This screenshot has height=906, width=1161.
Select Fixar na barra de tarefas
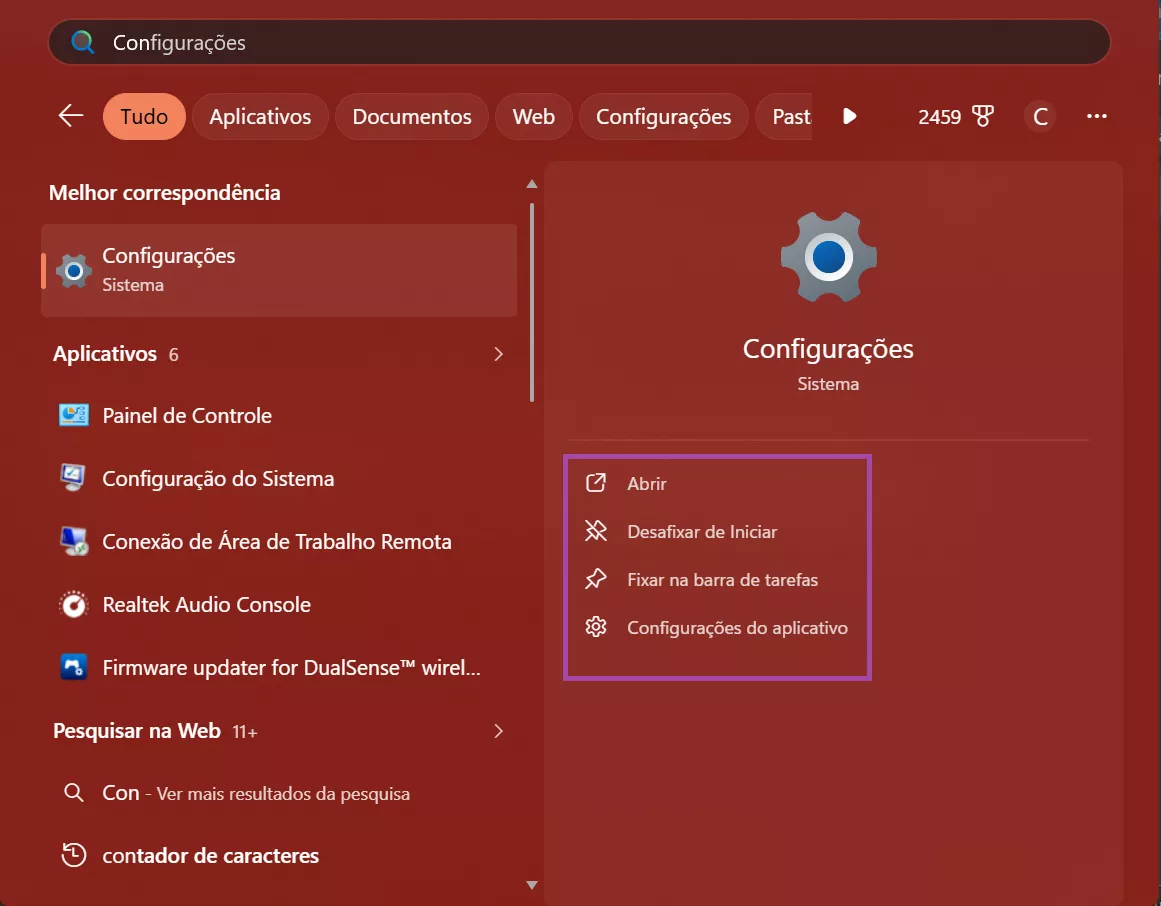click(722, 579)
